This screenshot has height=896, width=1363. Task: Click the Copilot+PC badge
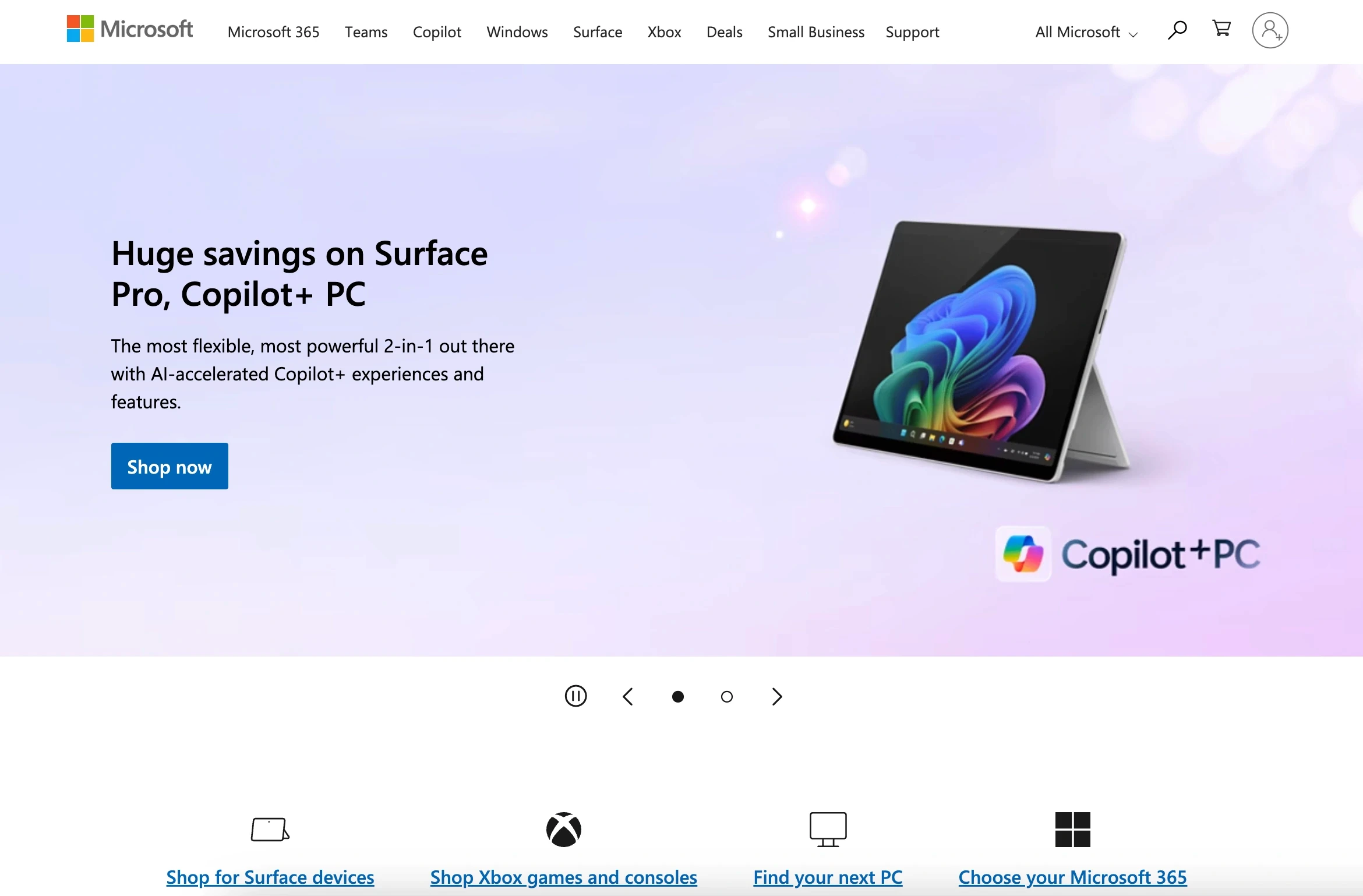(1128, 553)
